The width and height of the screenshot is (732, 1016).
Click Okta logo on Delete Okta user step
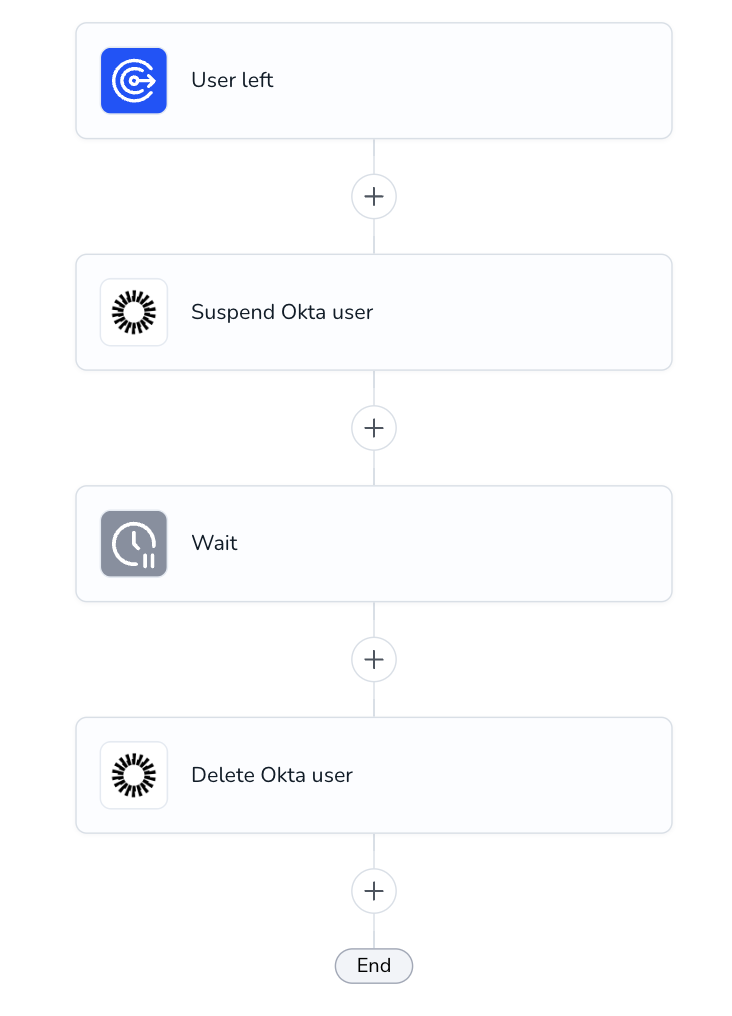[133, 775]
